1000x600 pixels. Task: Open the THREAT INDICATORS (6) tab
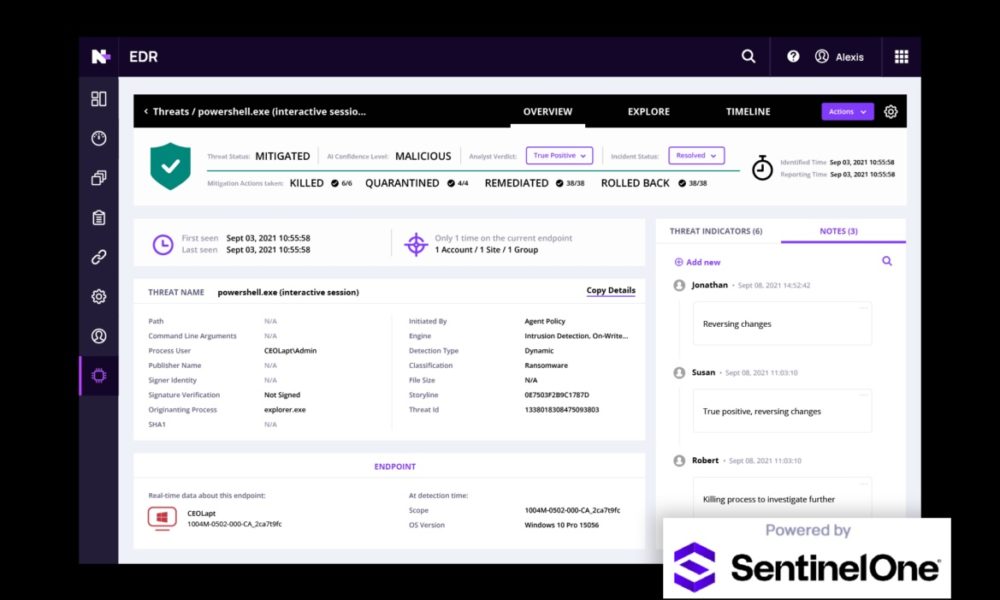[716, 231]
